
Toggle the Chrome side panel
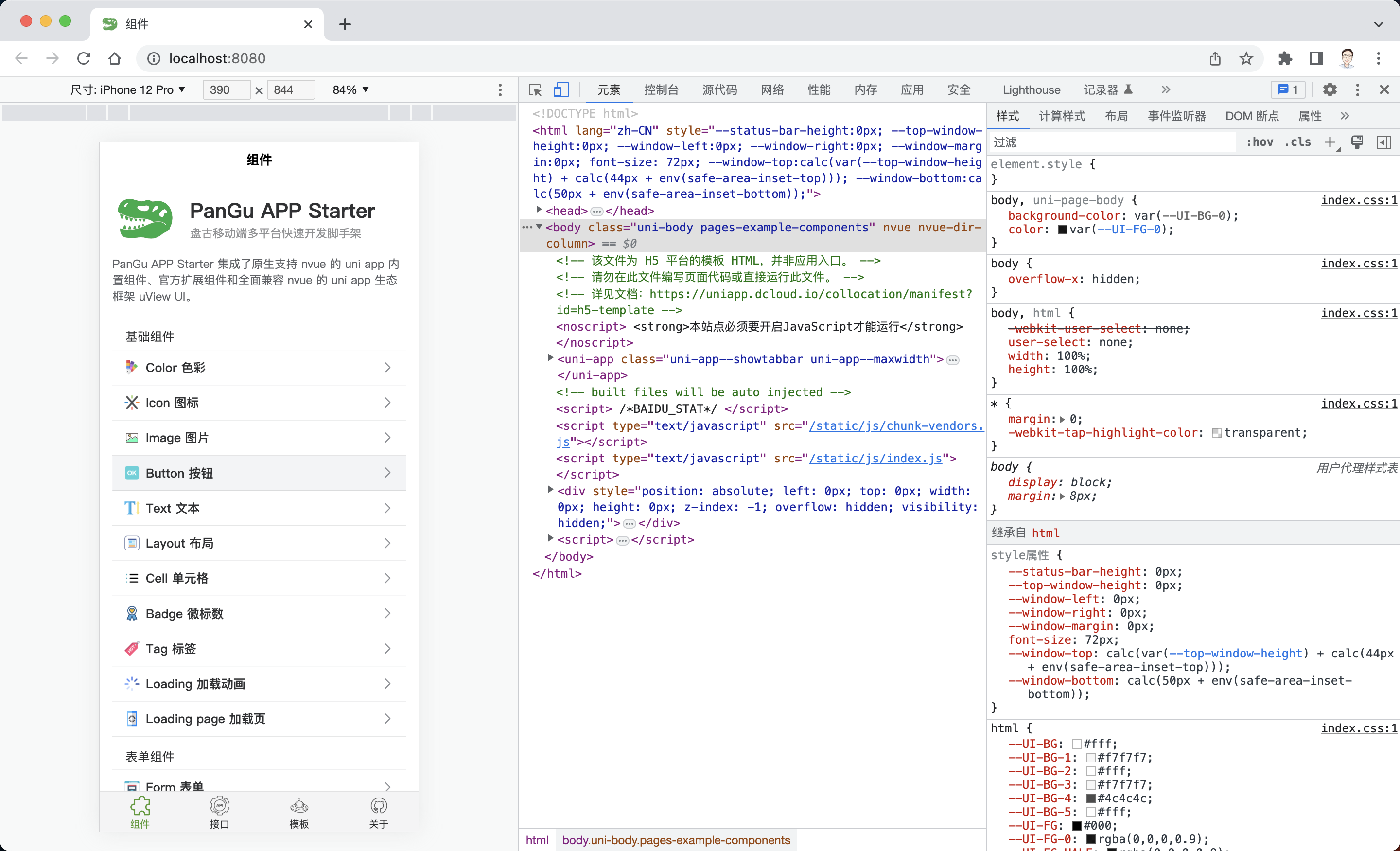[x=1316, y=58]
